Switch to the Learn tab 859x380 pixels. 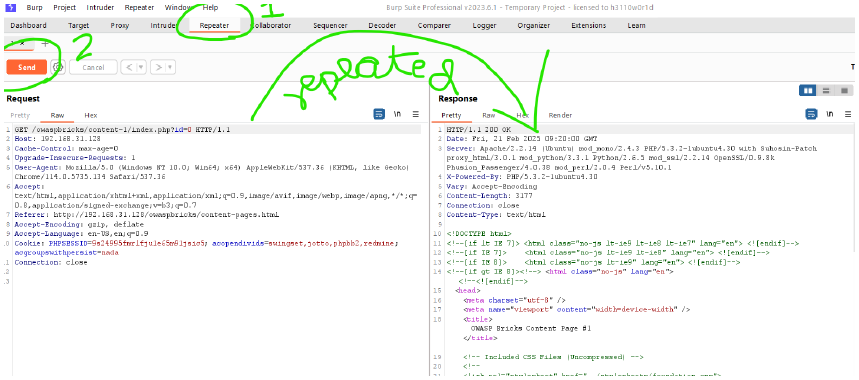tap(636, 26)
